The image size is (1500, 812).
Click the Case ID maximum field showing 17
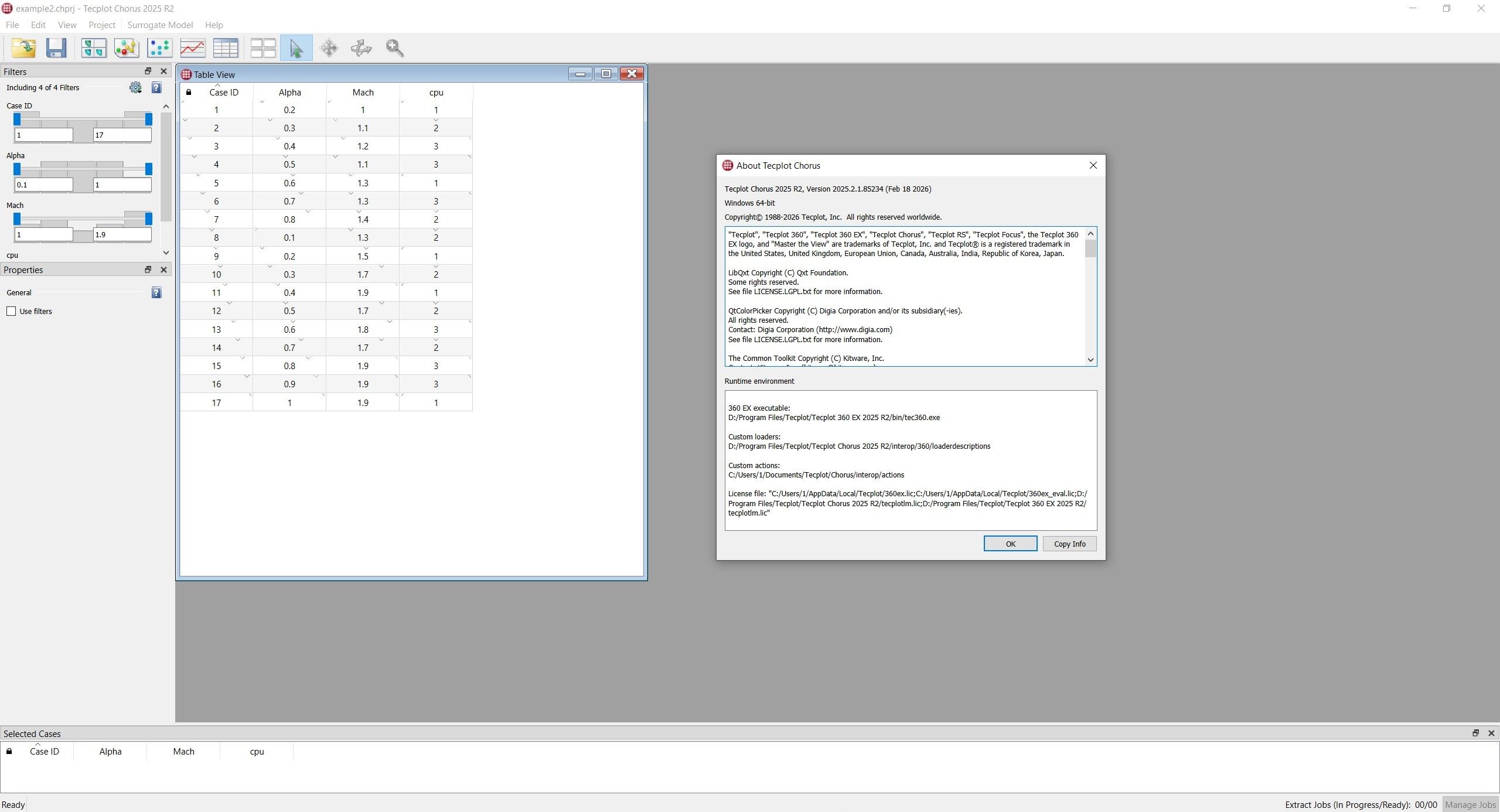[122, 135]
